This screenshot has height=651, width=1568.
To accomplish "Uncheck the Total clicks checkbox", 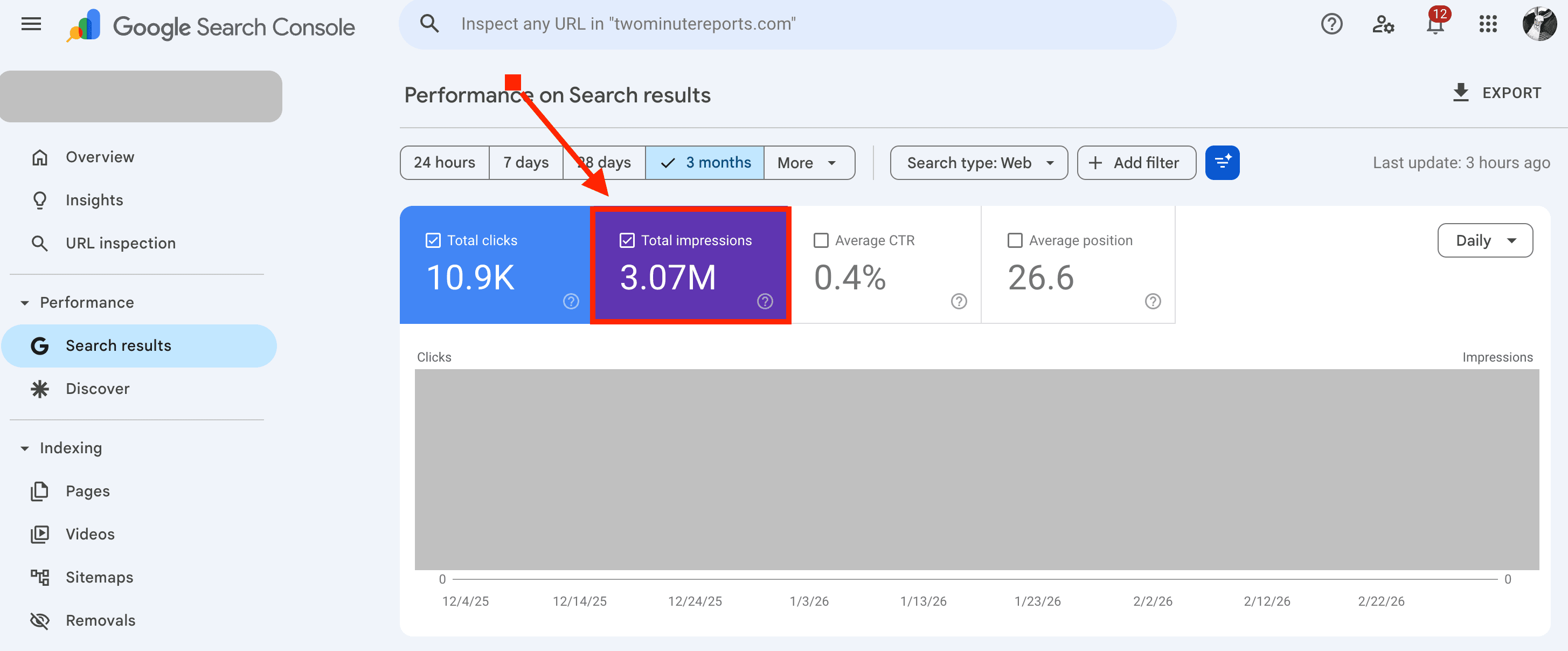I will (x=433, y=240).
